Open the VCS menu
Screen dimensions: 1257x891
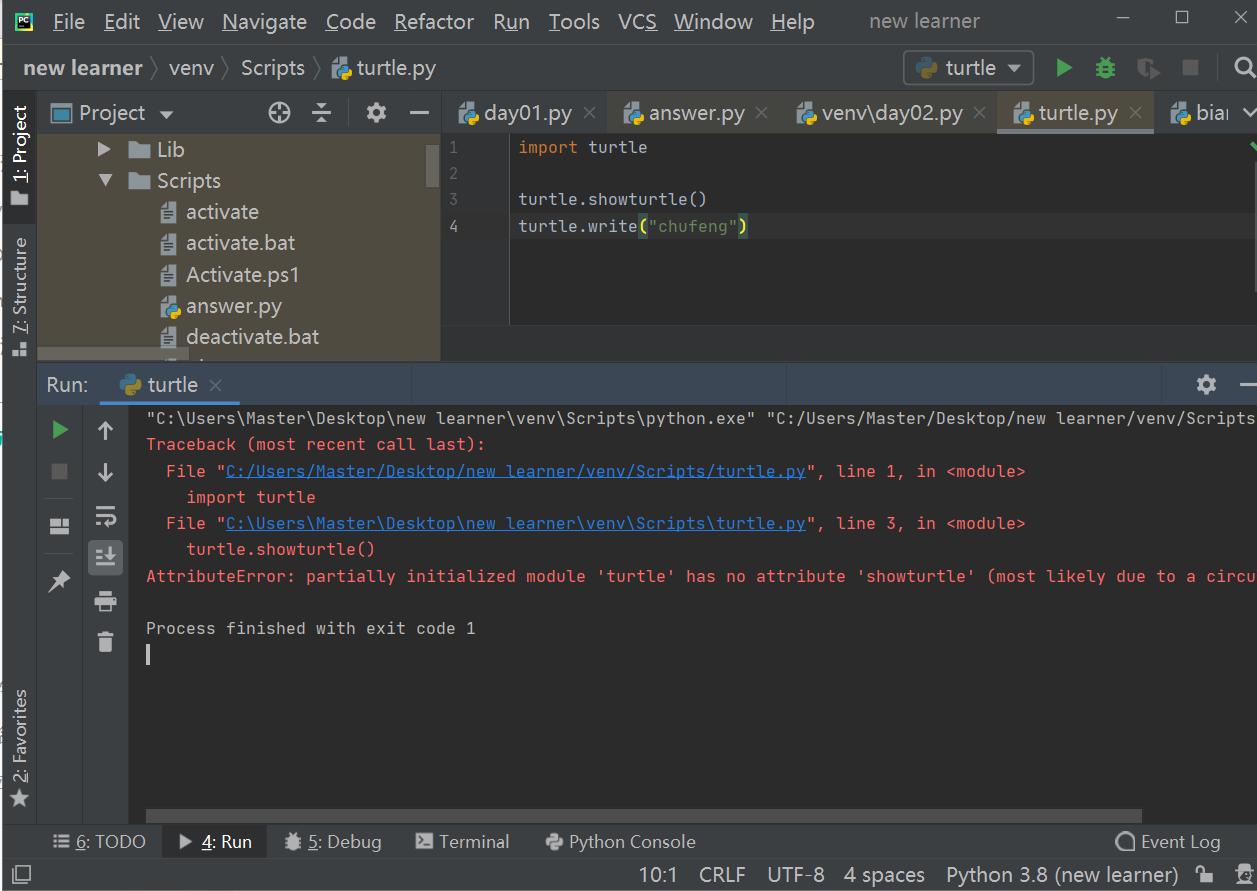click(x=637, y=21)
